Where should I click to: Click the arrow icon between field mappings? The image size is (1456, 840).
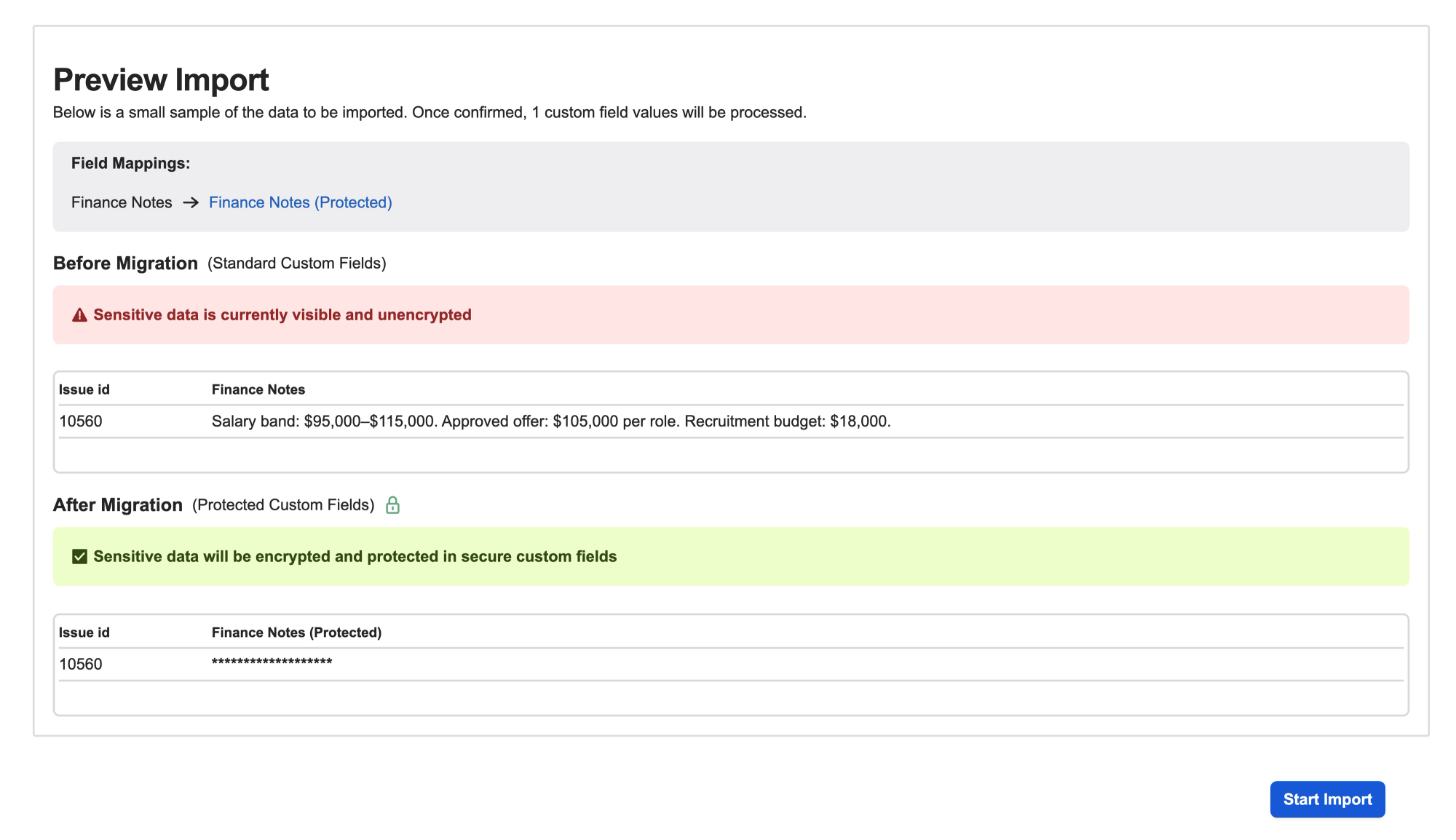pos(191,202)
